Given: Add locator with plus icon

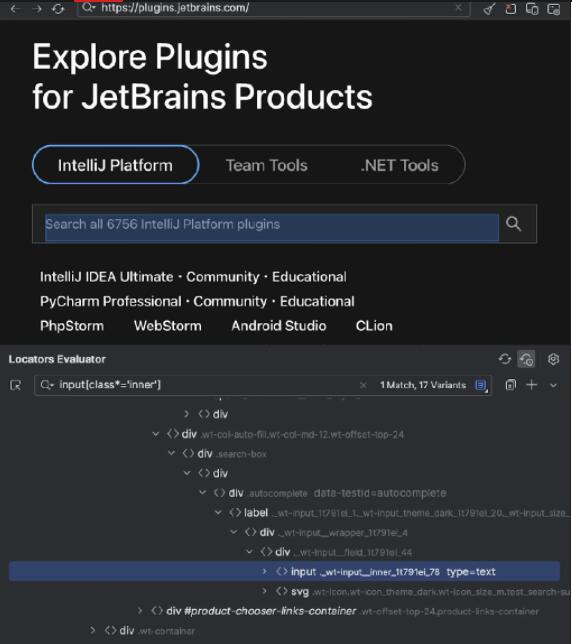Looking at the screenshot, I should (532, 385).
